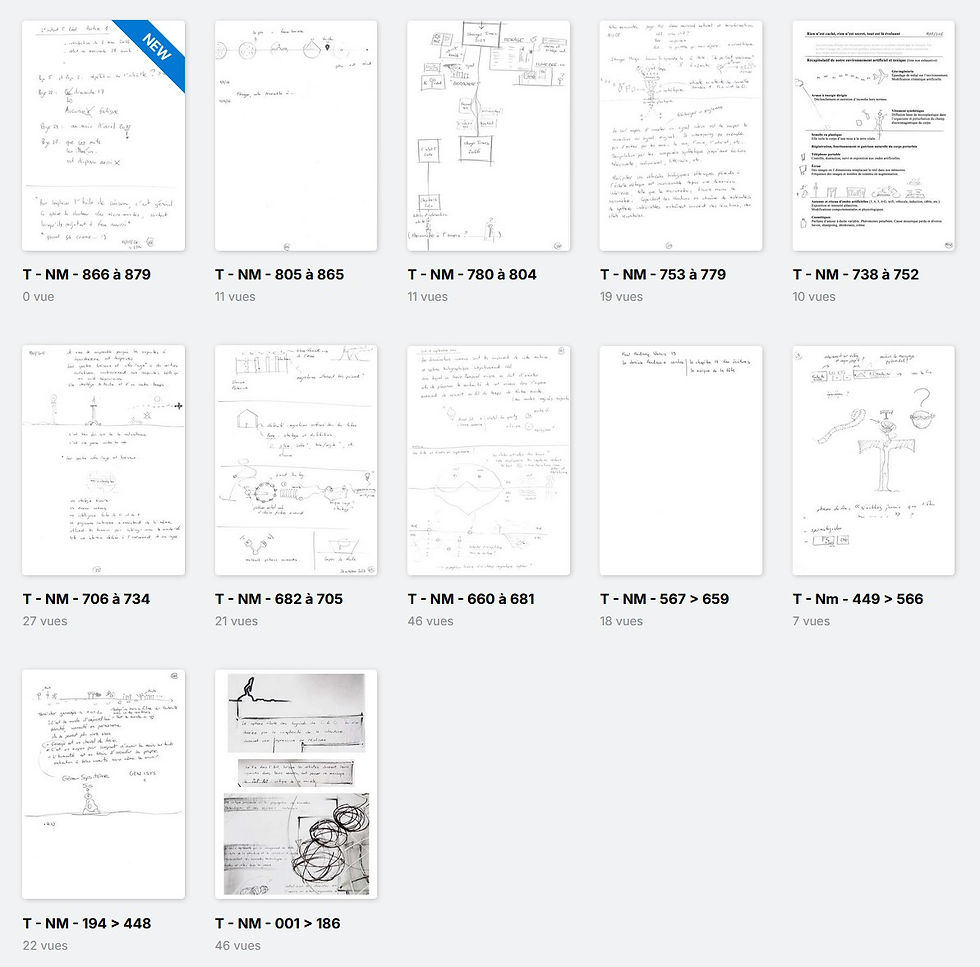
Task: Click '46 vues' under T - NM - 001 > 186
Action: tap(238, 946)
